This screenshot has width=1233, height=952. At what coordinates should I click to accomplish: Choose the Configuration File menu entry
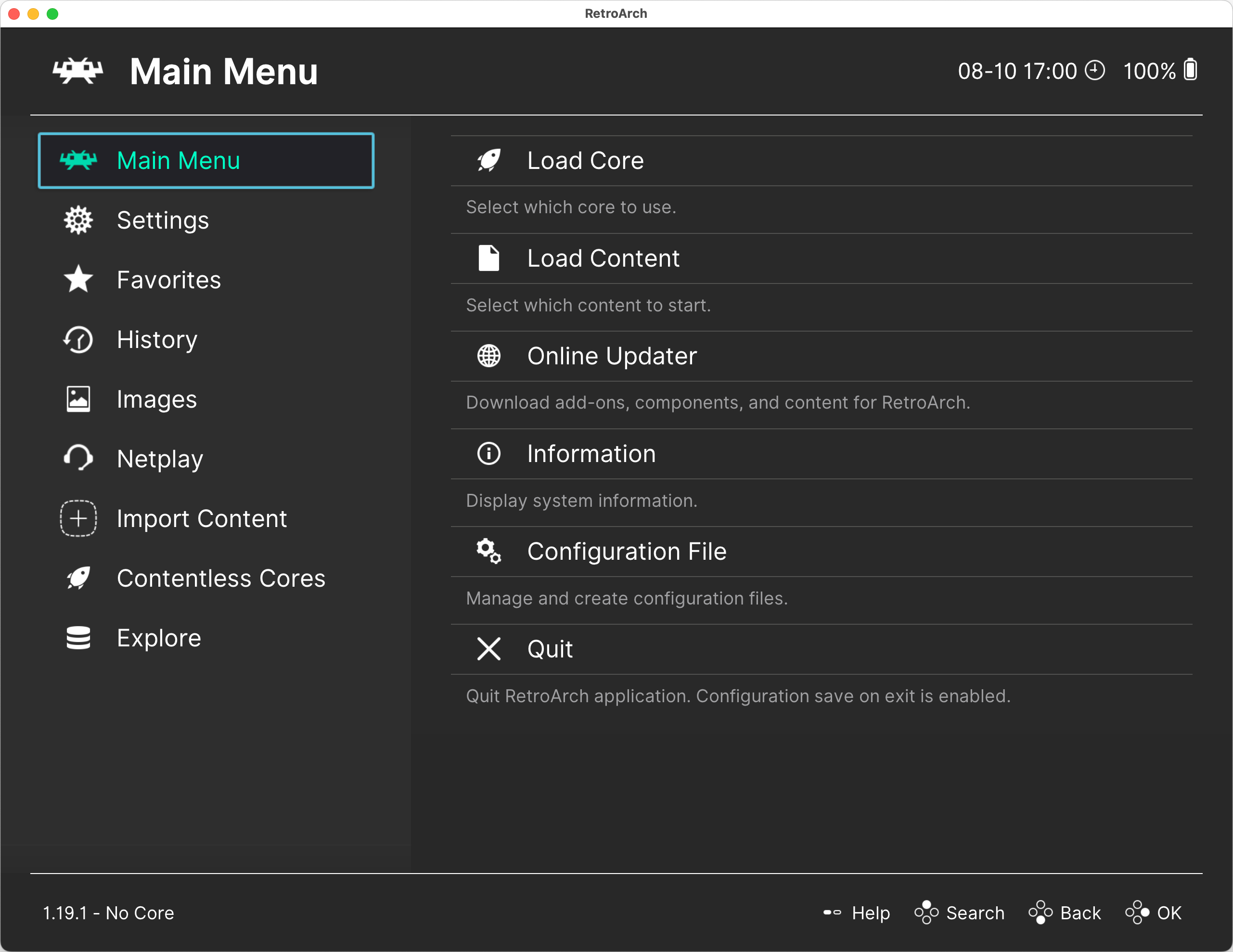[x=822, y=551]
